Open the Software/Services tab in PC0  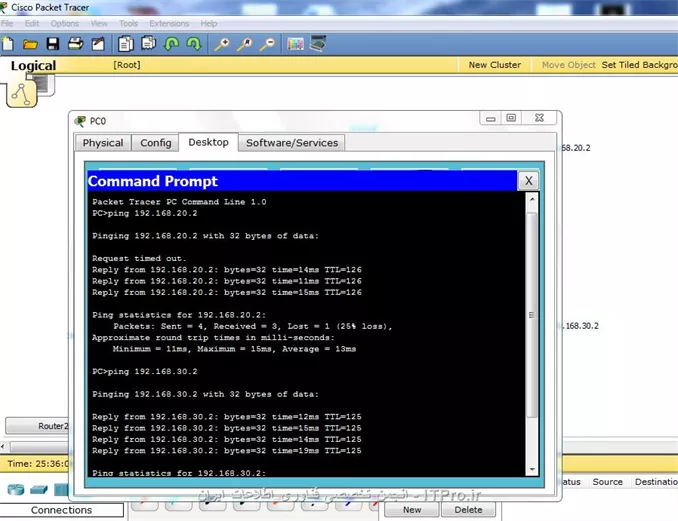point(292,143)
